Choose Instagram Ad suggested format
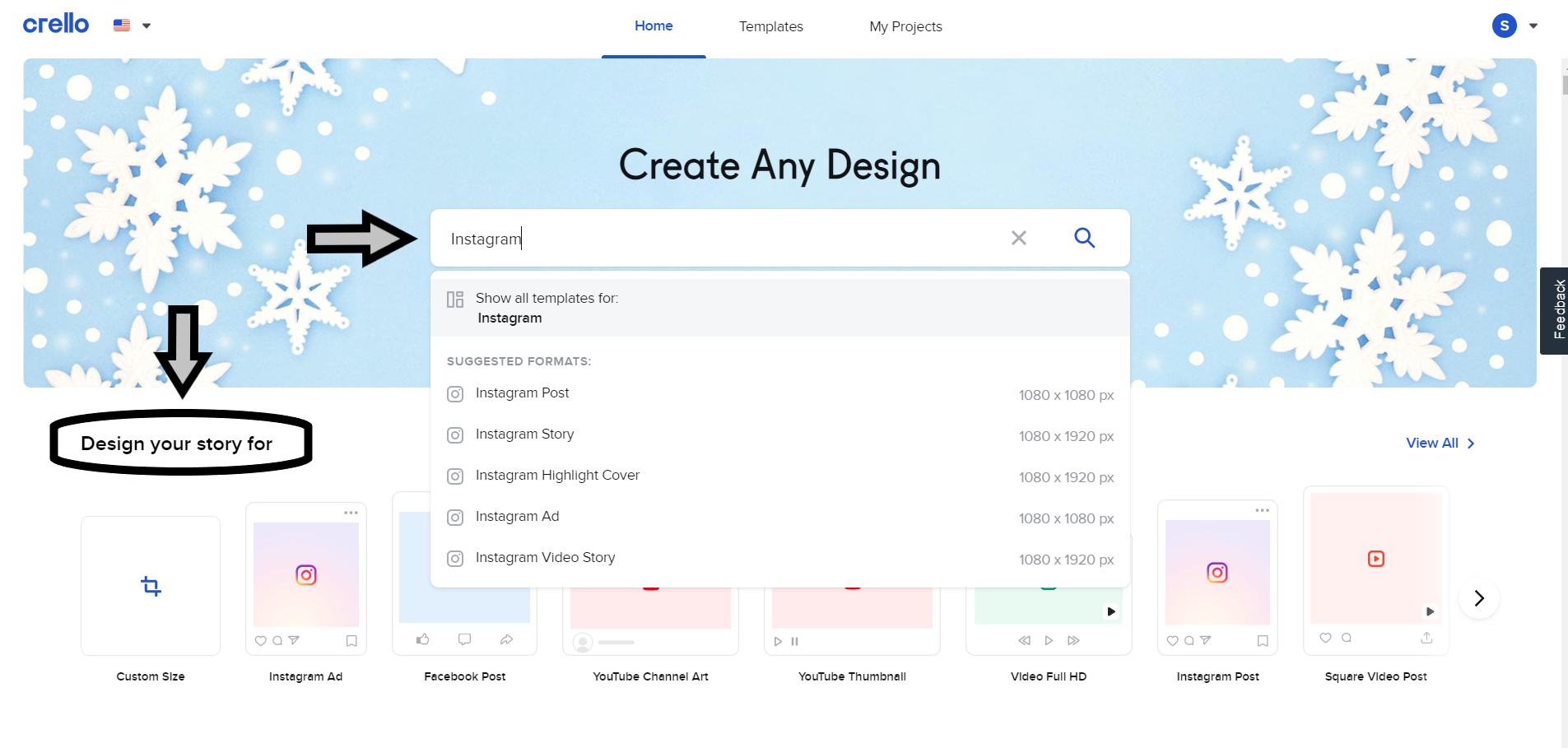Image resolution: width=1568 pixels, height=748 pixels. pos(780,518)
